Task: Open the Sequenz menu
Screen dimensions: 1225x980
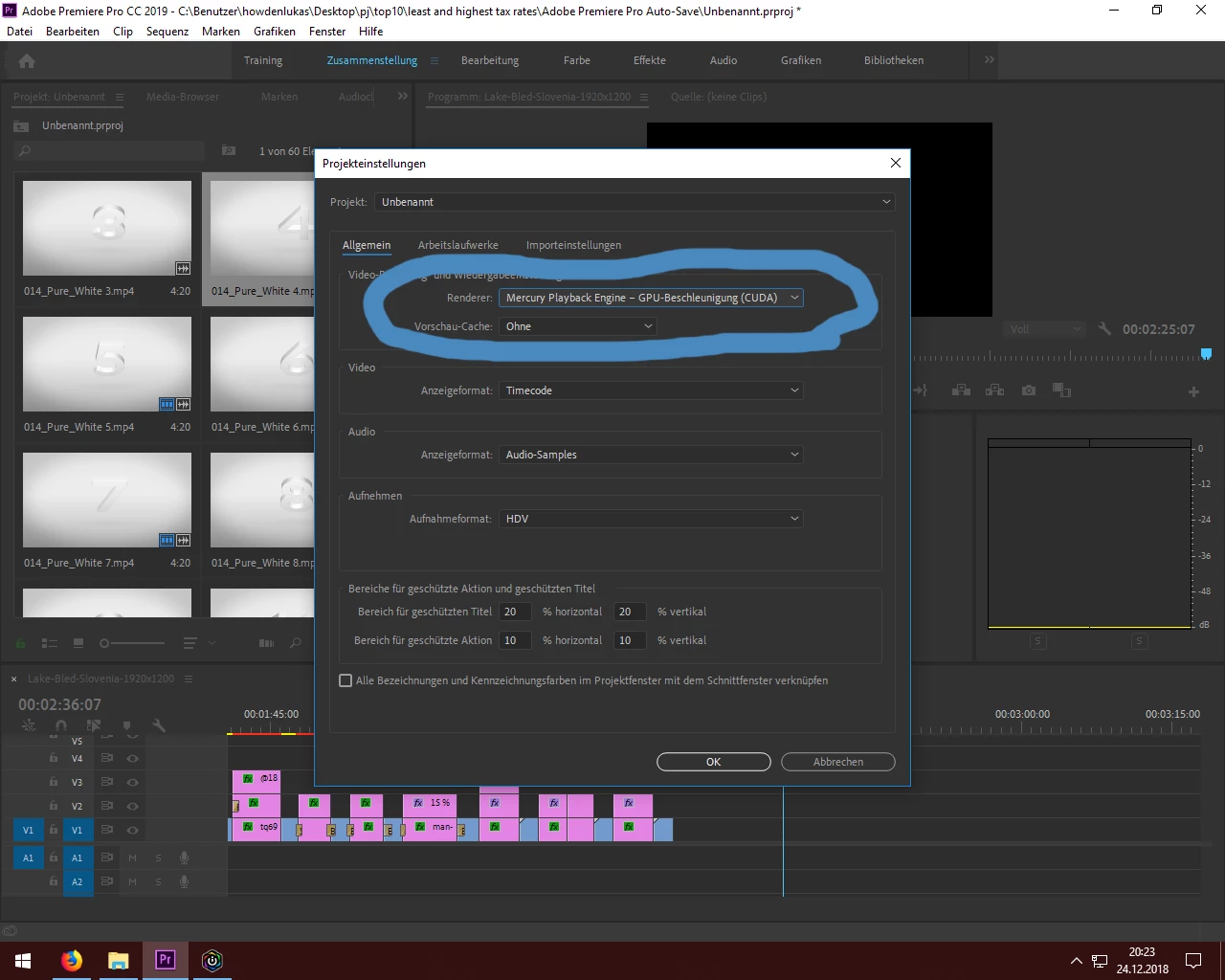Action: coord(167,31)
